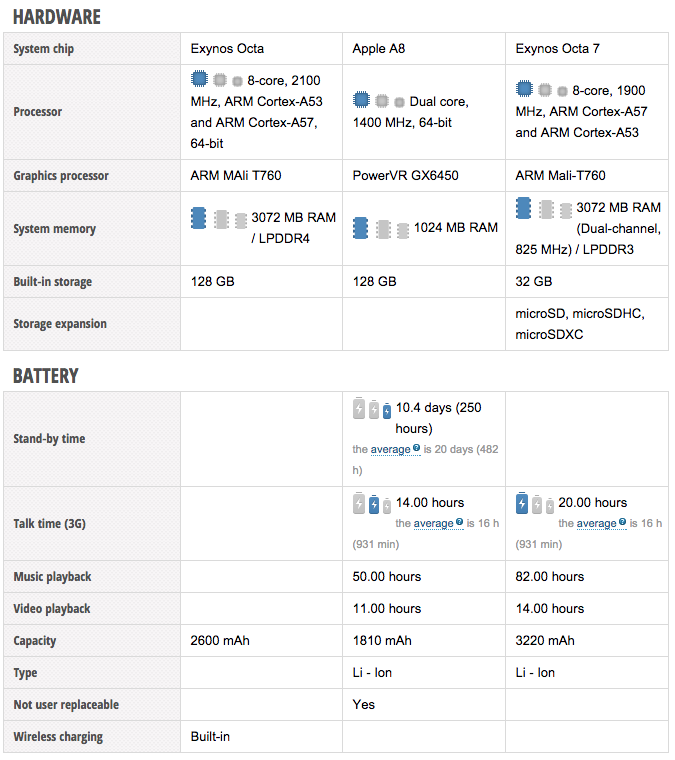The image size is (675, 760).
Task: Select the "Wireless charging" row label
Action: (58, 737)
